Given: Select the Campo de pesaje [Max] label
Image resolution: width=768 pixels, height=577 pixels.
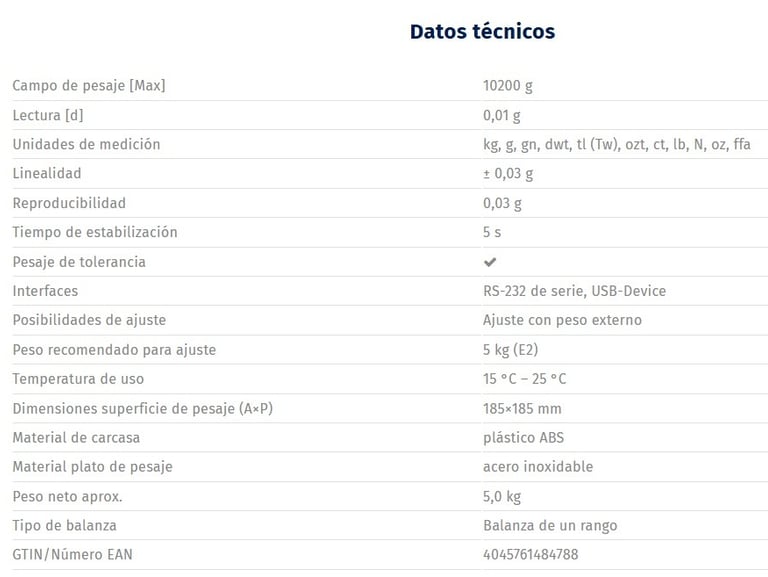Looking at the screenshot, I should 89,86.
